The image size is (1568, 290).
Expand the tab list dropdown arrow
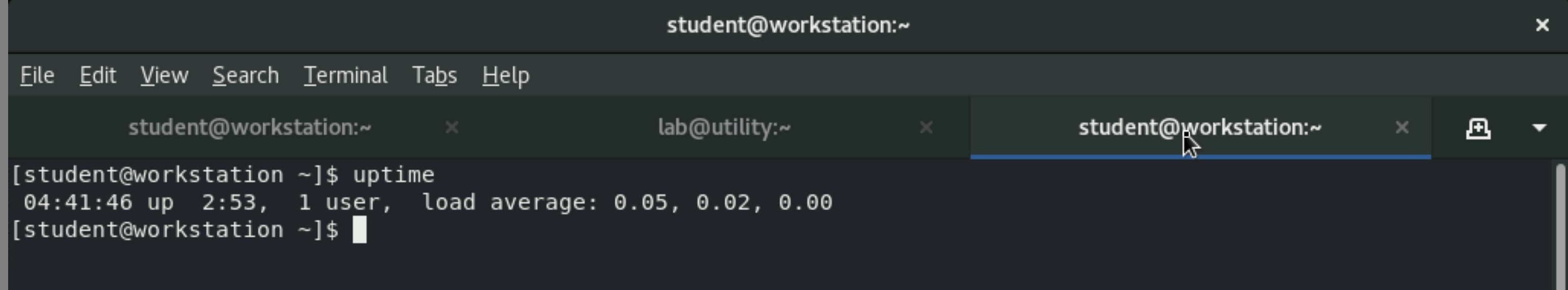(x=1540, y=128)
